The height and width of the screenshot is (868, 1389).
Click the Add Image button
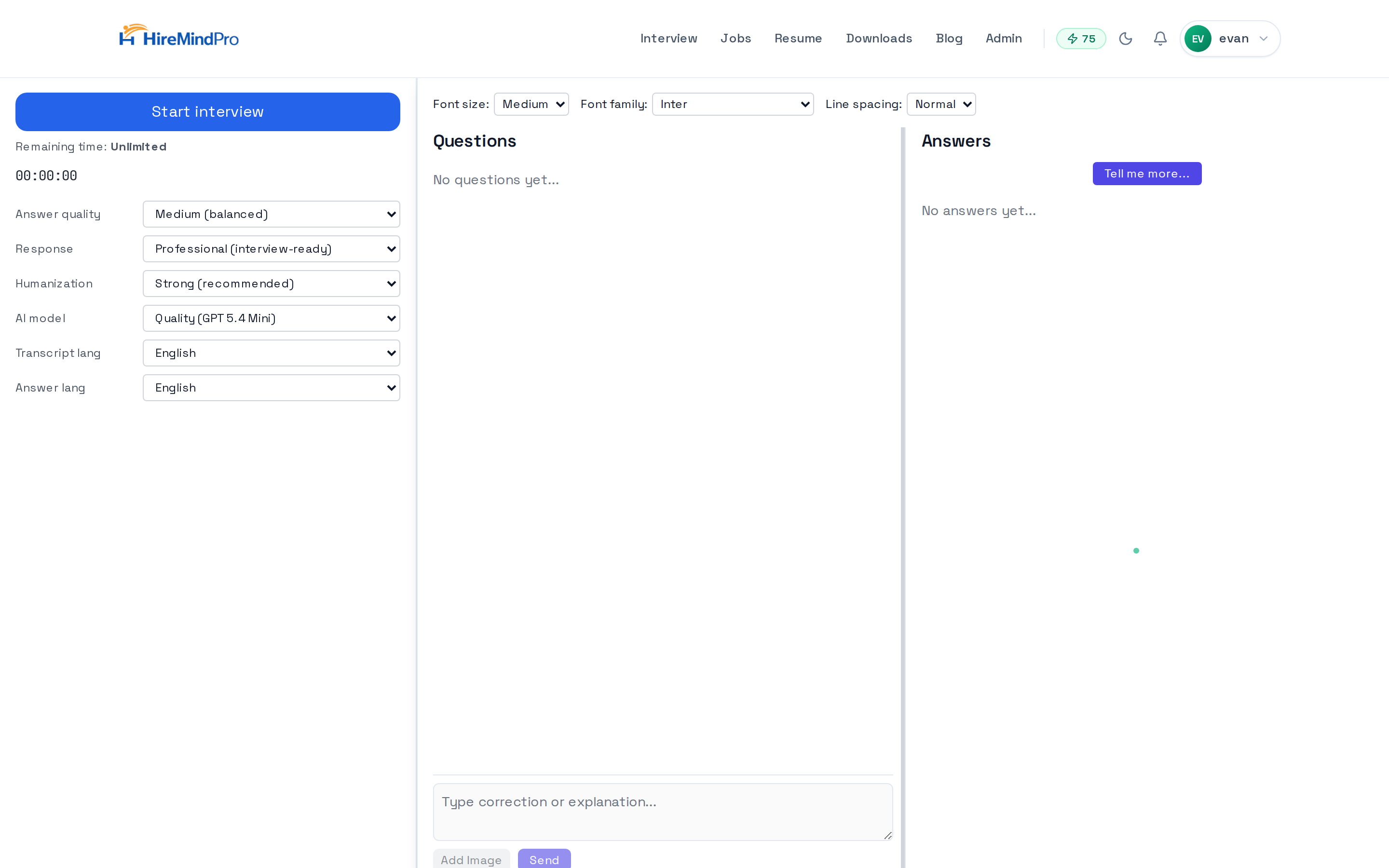click(471, 859)
